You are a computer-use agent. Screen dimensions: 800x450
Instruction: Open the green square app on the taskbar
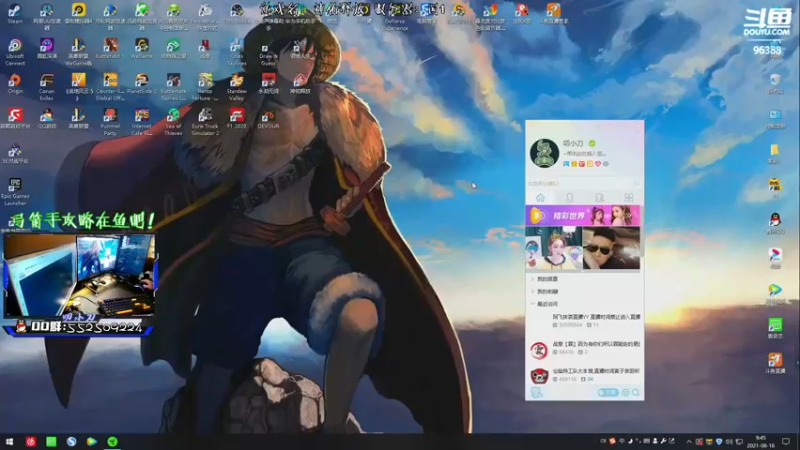pyautogui.click(x=51, y=441)
